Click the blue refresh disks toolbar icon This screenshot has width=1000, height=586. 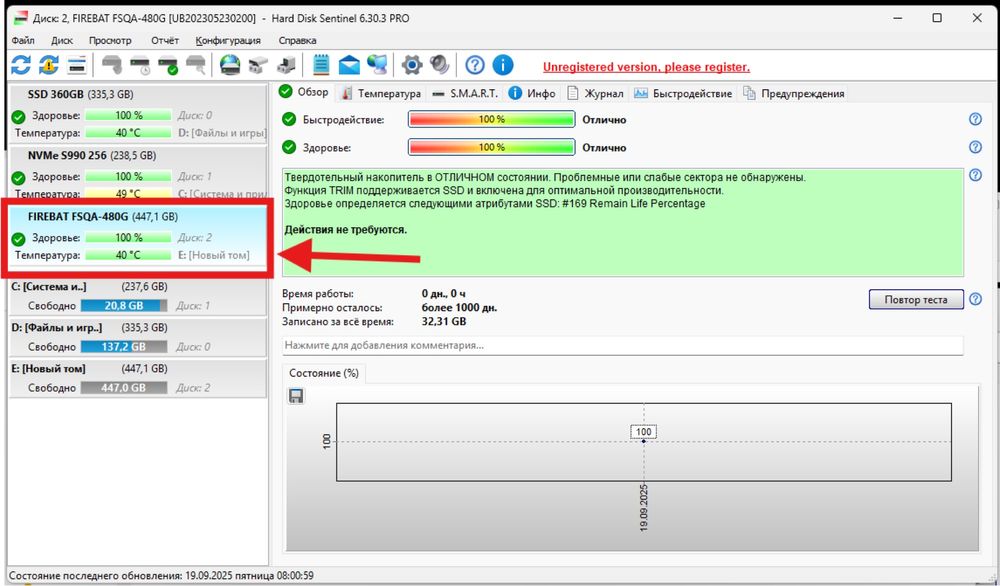coord(20,65)
